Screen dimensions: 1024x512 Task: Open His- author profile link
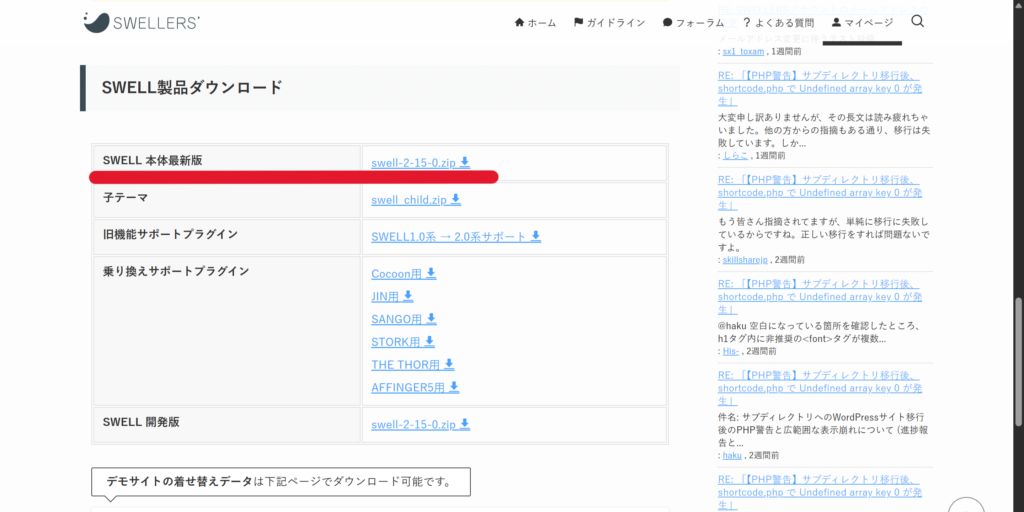(731, 351)
